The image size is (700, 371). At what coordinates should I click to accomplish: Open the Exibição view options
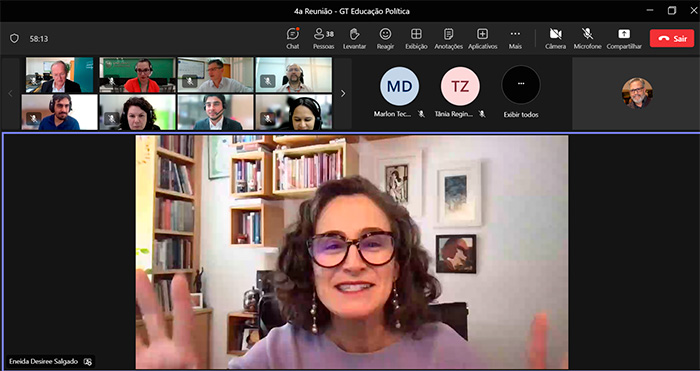[416, 38]
